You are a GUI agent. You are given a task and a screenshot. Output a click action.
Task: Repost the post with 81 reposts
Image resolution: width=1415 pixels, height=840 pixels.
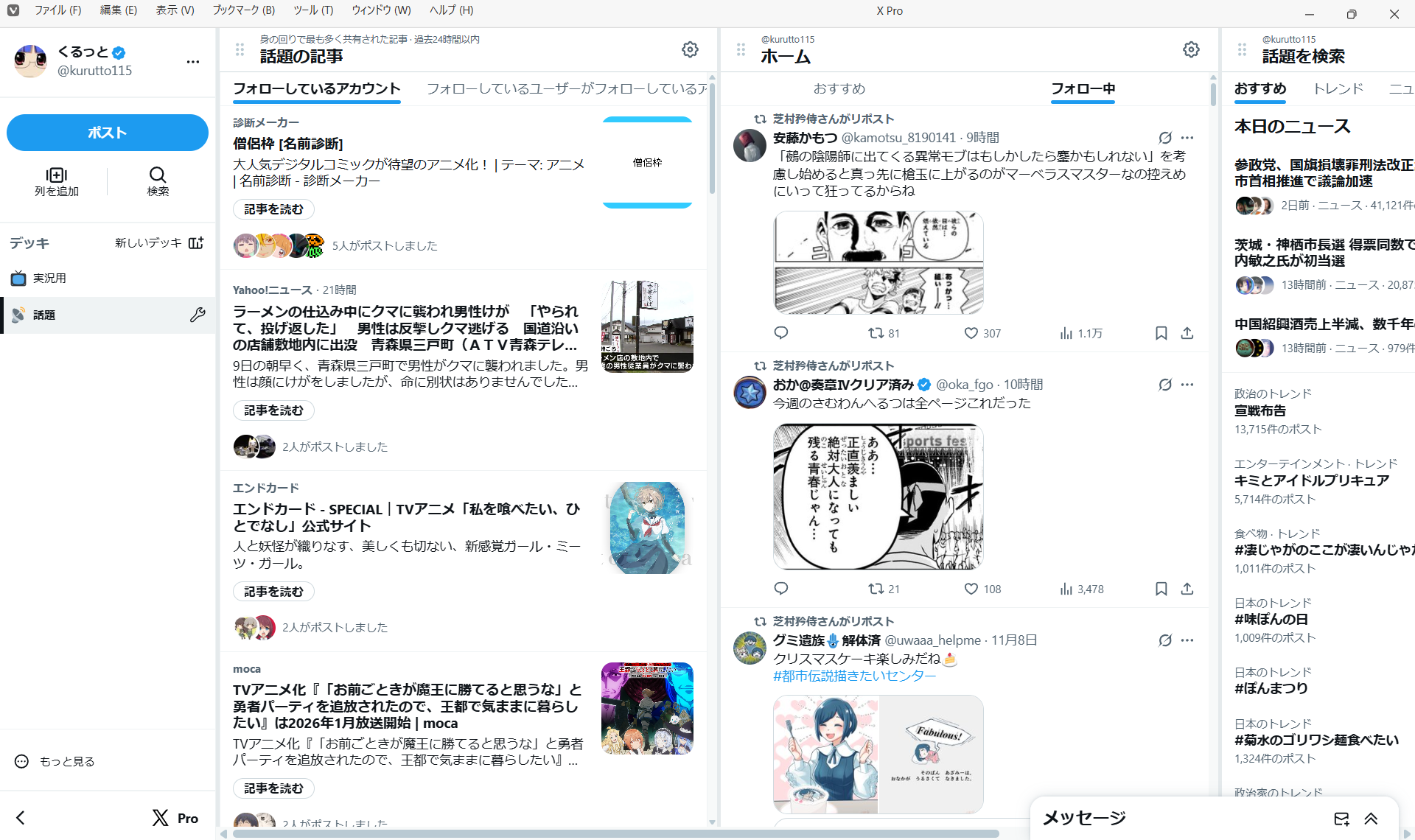click(876, 334)
